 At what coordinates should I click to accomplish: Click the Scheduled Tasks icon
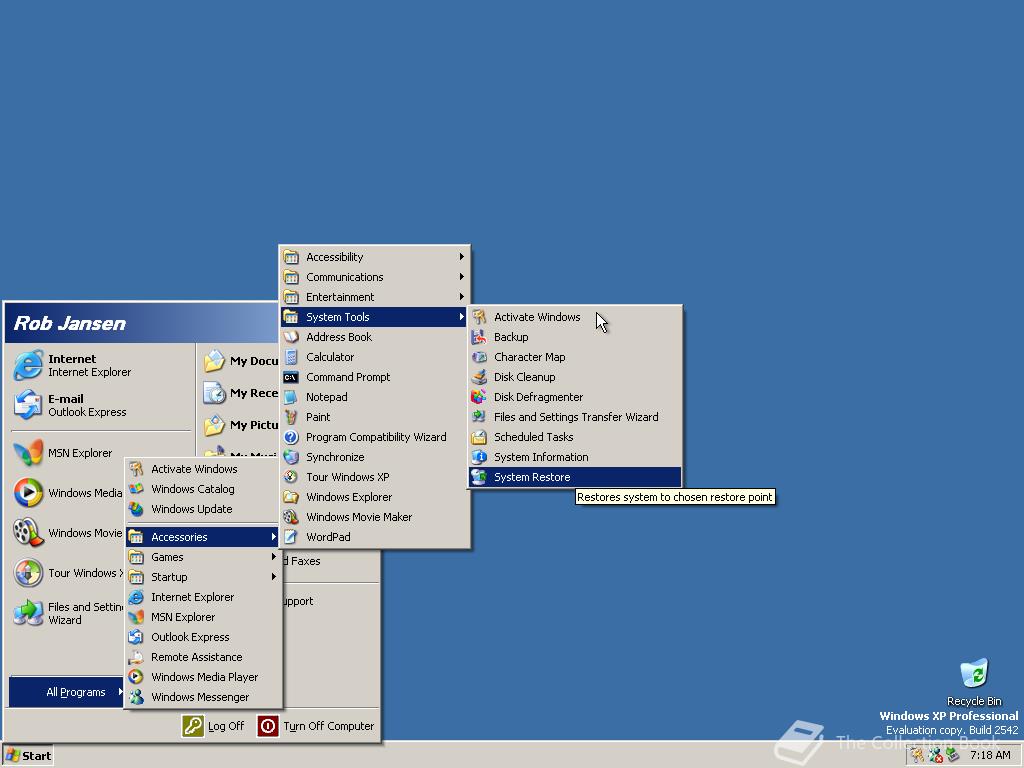479,437
